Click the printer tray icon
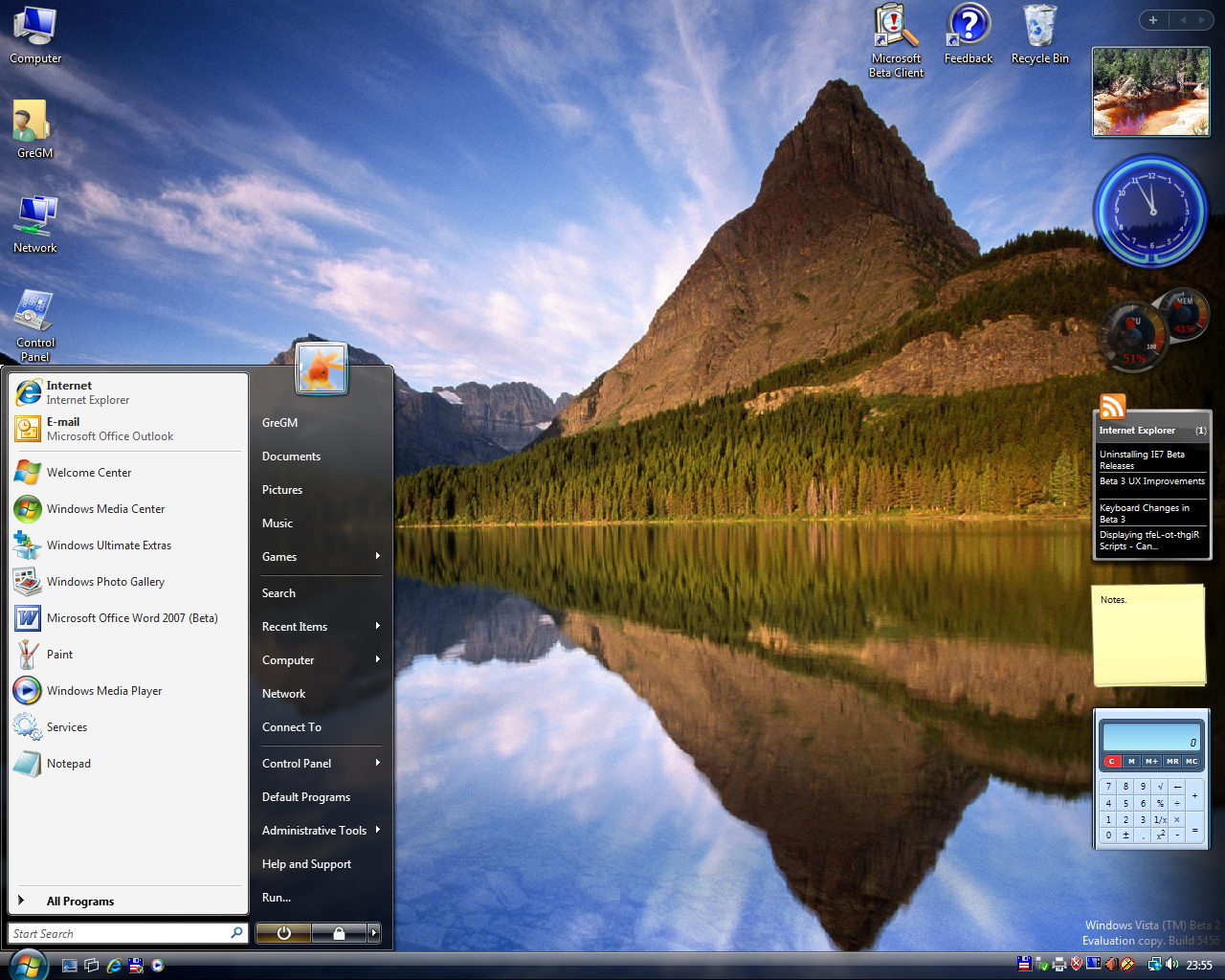The width and height of the screenshot is (1225, 980). point(1059,964)
